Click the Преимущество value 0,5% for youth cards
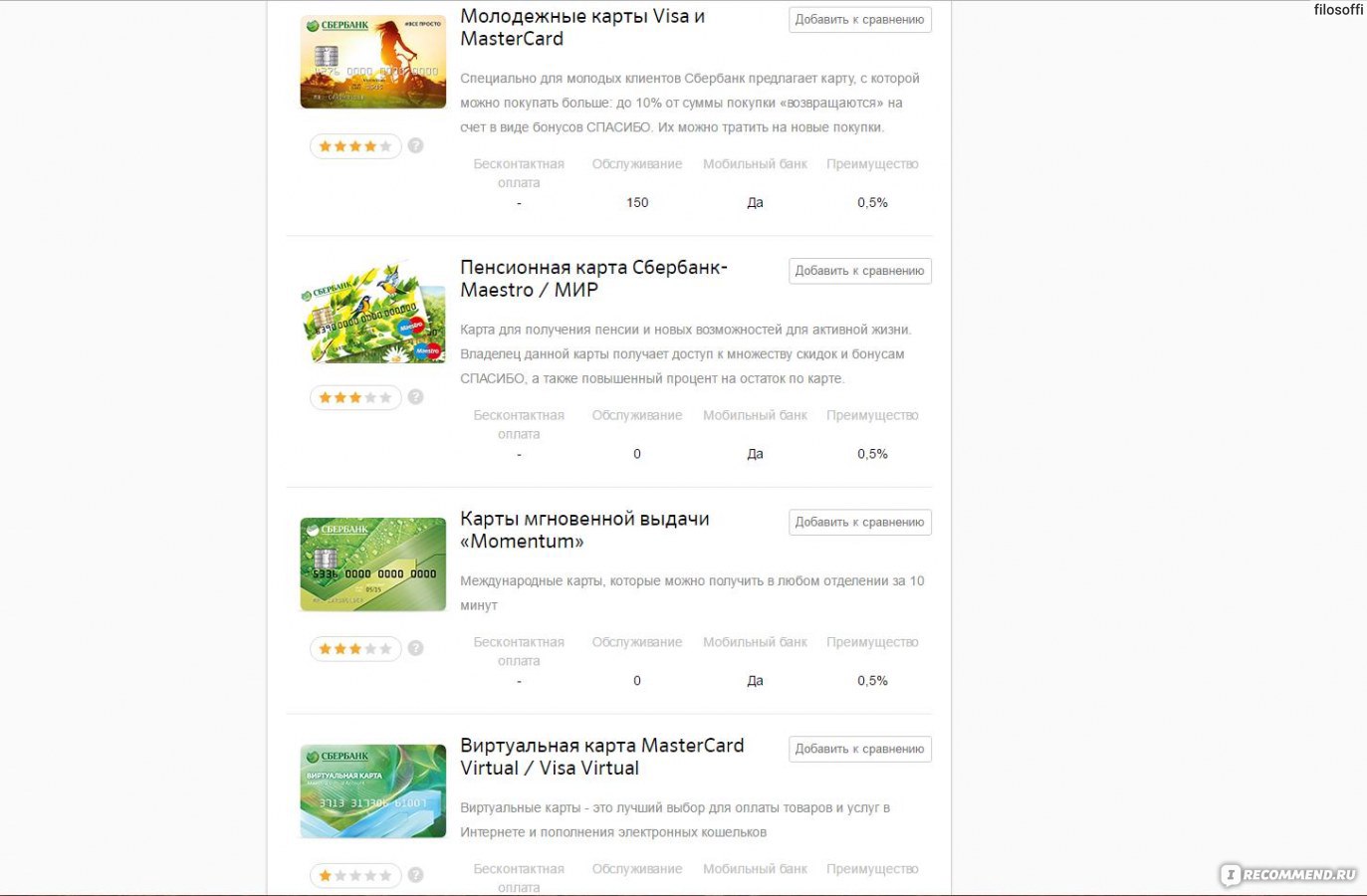Screen dimensions: 1367x896 click(872, 203)
